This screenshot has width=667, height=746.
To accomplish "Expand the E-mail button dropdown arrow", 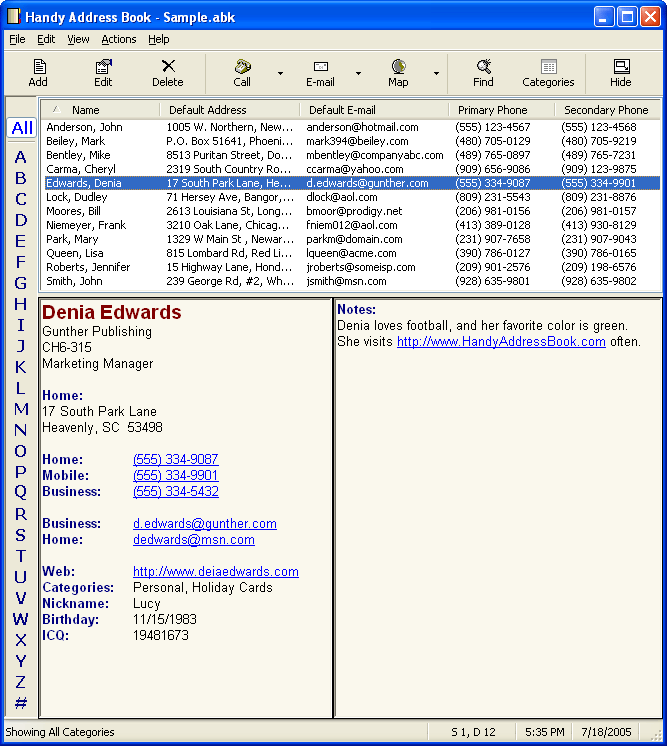I will [358, 73].
